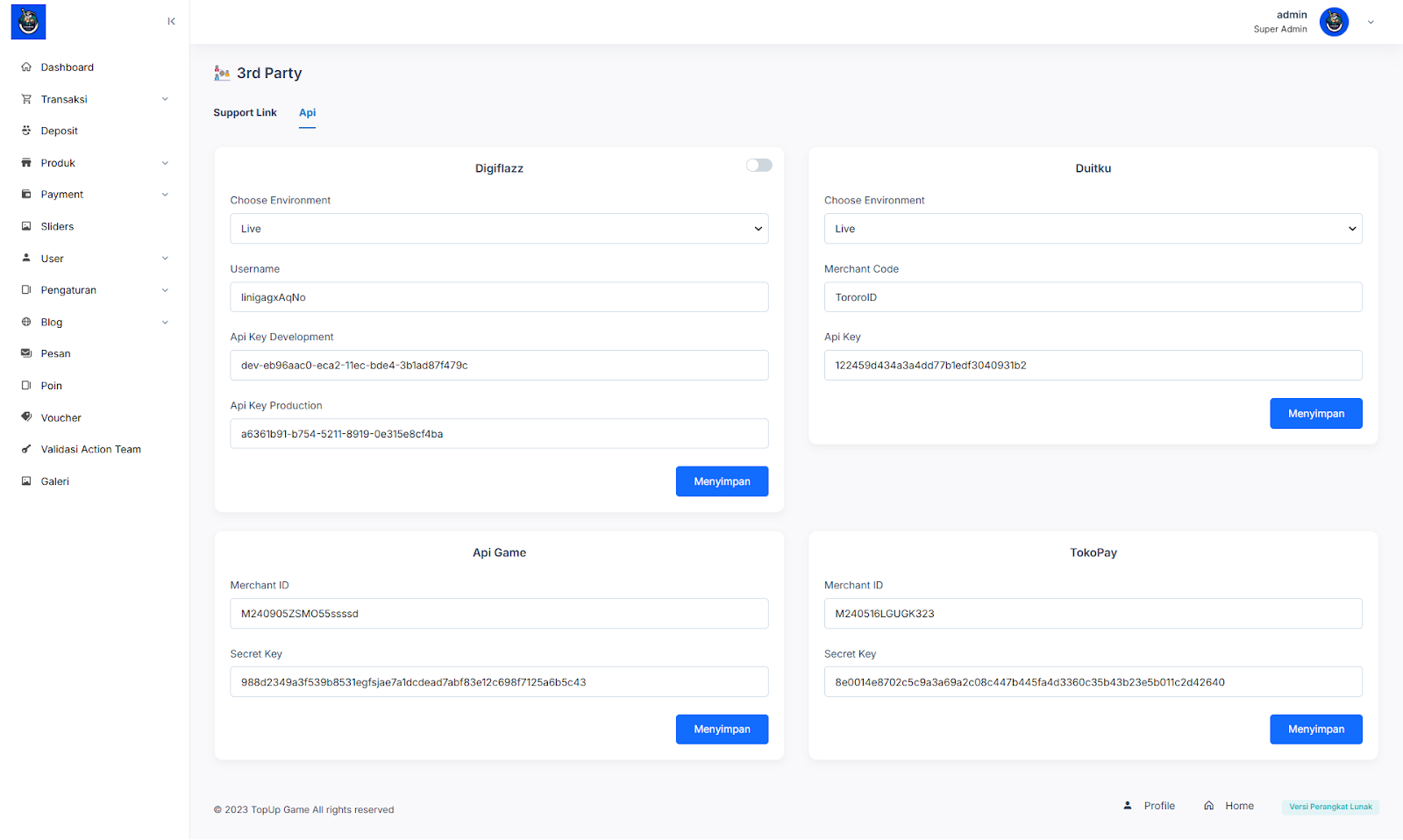Click the Deposit icon in the sidebar
1403x840 pixels.
26,131
